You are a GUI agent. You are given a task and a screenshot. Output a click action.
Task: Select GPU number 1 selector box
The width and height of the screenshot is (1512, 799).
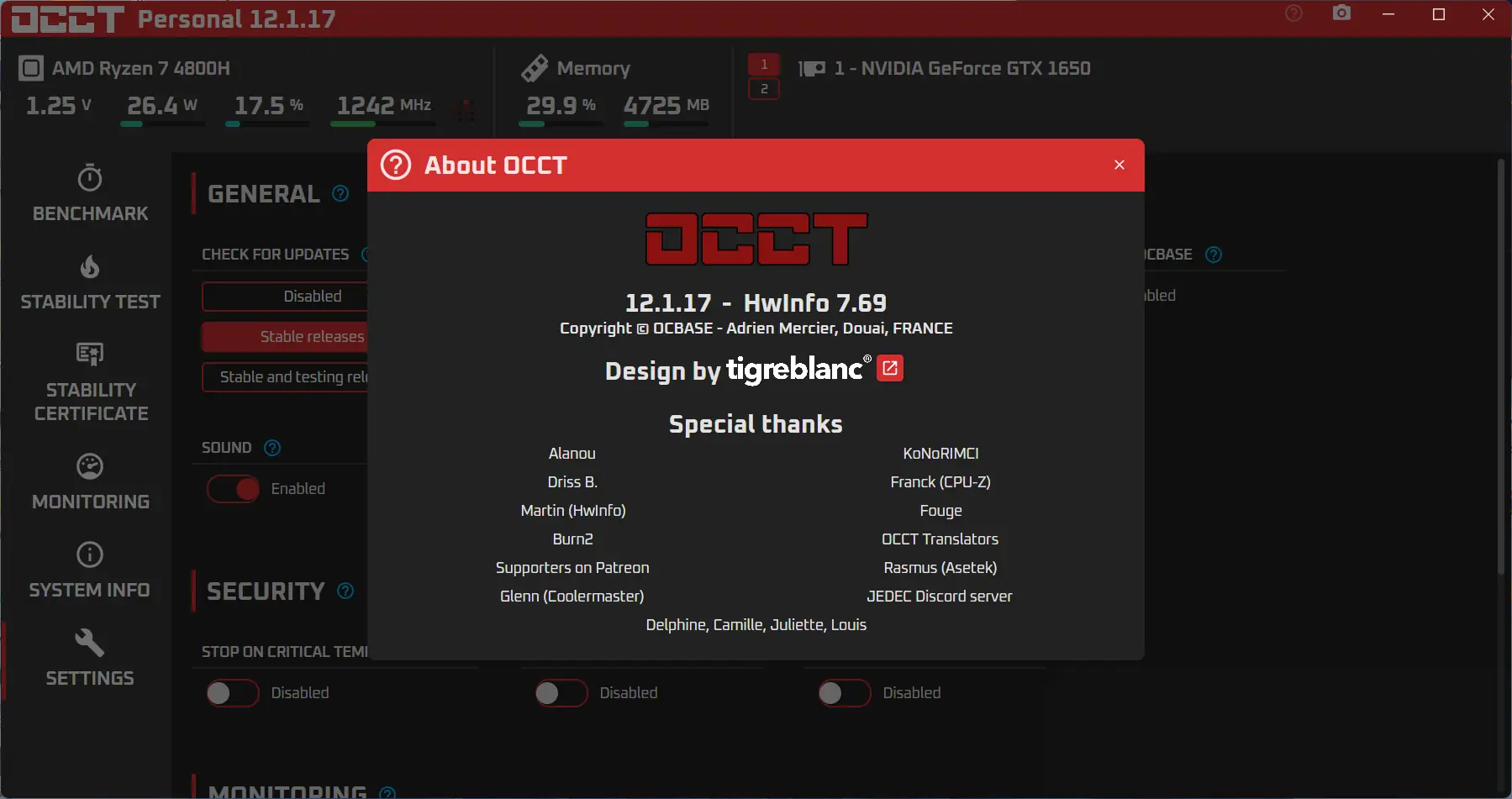pyautogui.click(x=764, y=64)
